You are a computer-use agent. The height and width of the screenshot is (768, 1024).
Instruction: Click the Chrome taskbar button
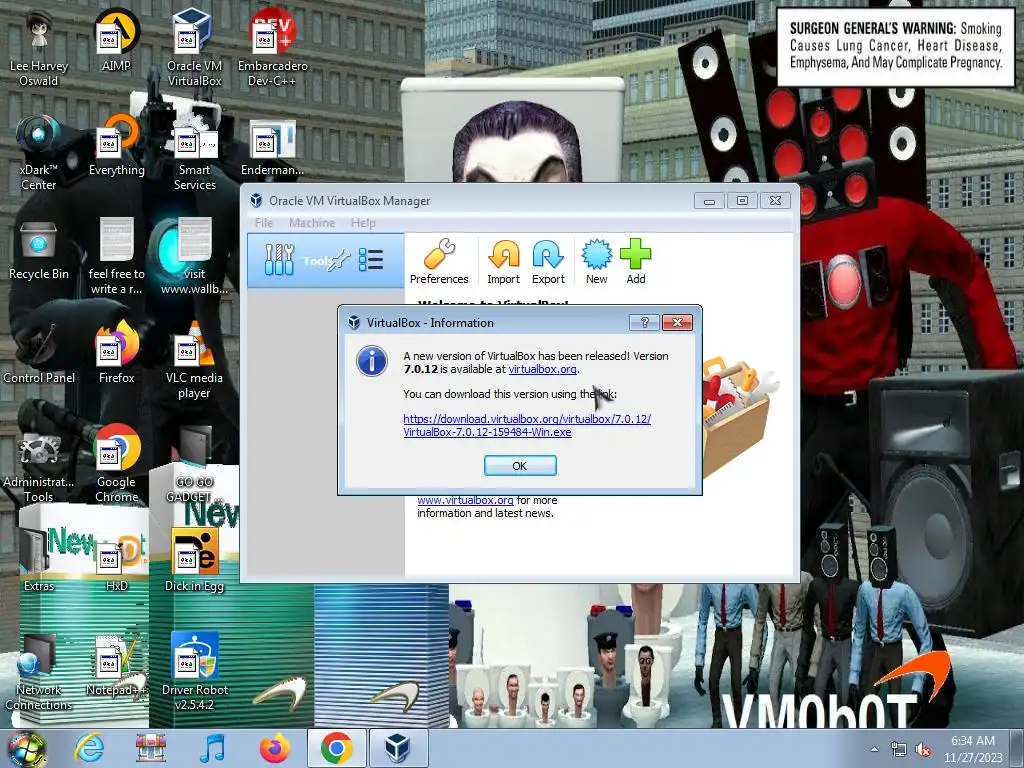point(336,748)
